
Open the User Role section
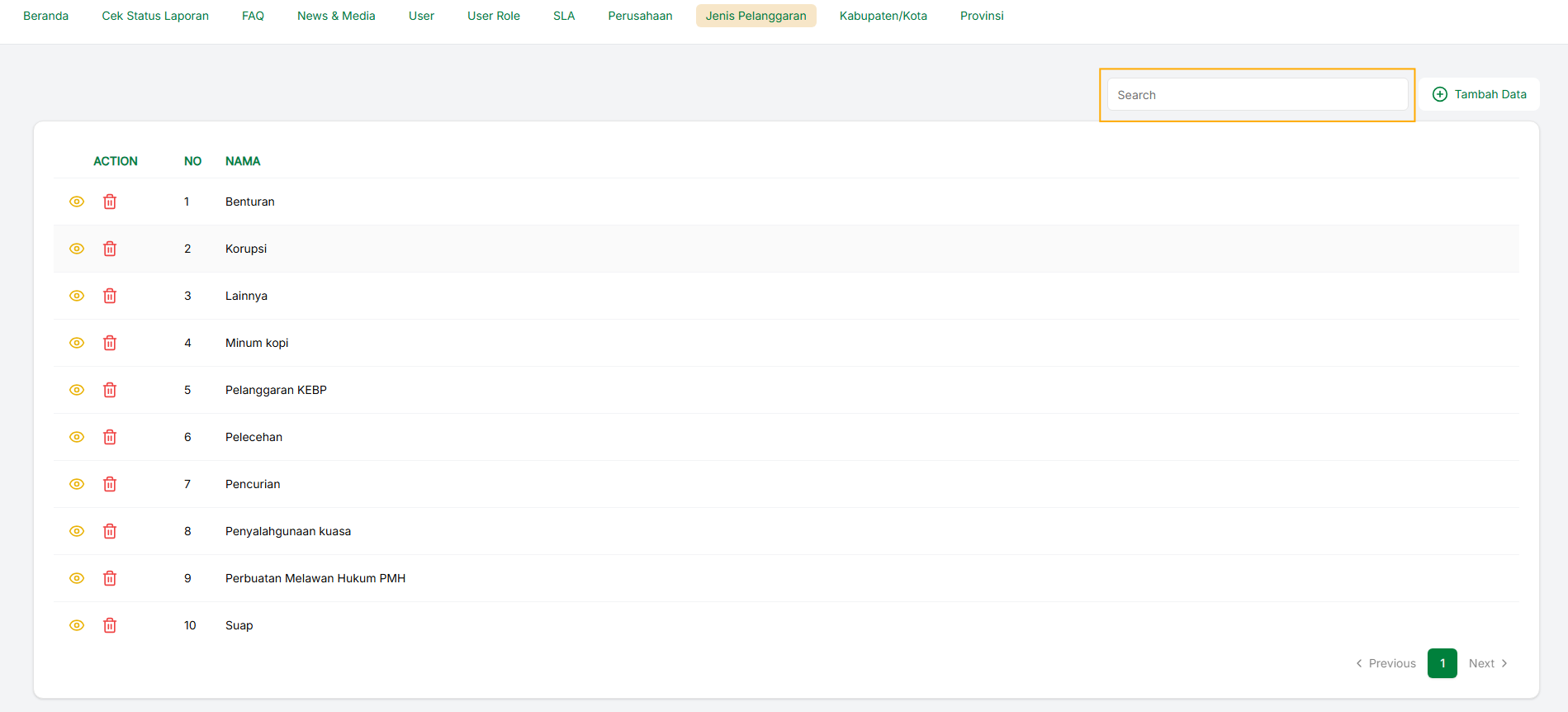(x=494, y=16)
